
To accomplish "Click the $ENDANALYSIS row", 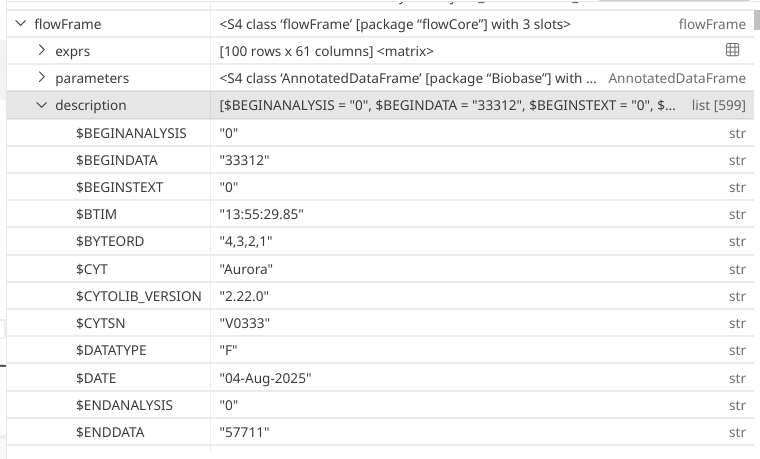I will coord(124,405).
